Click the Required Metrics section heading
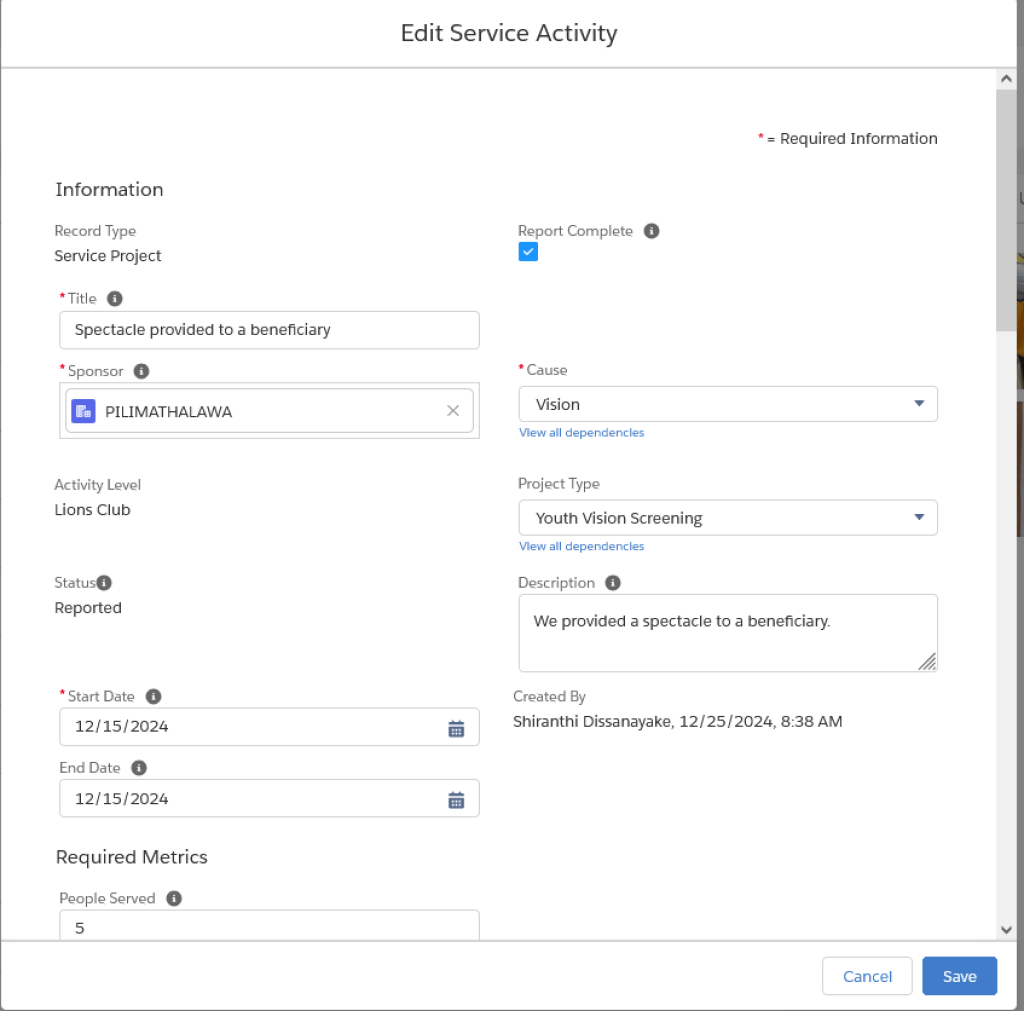The image size is (1024, 1011). point(131,857)
